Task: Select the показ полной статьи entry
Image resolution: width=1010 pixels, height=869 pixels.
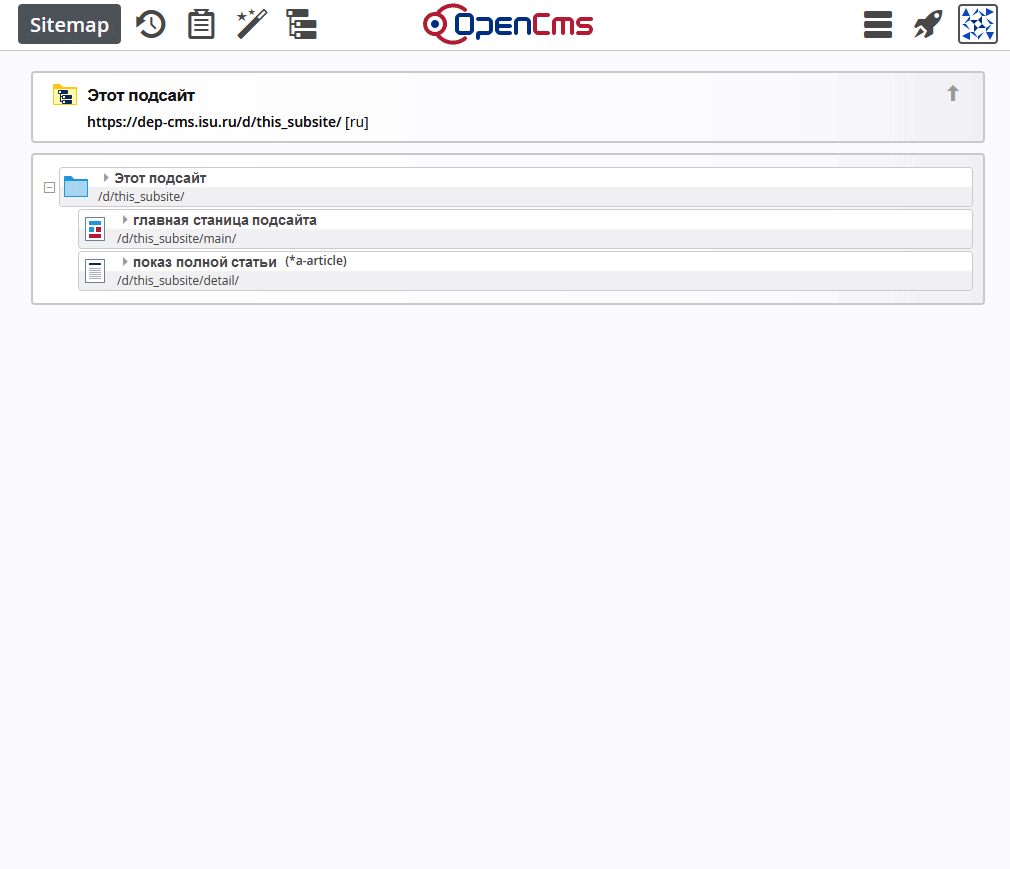Action: [204, 262]
